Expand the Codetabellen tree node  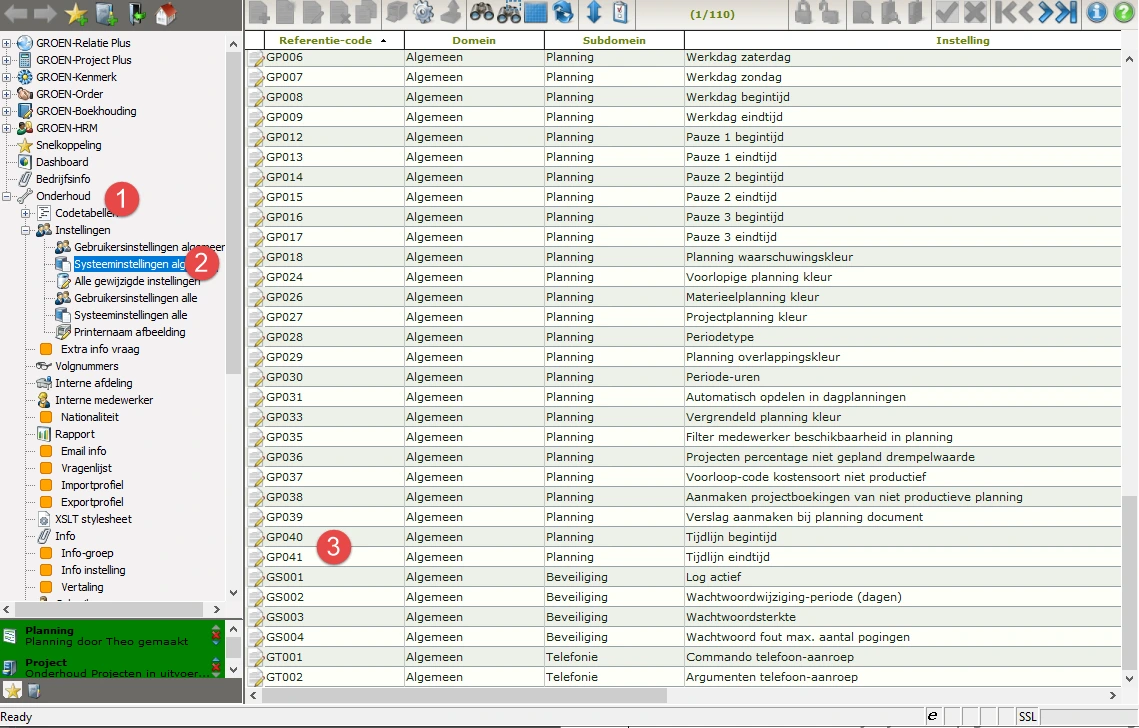(26, 214)
